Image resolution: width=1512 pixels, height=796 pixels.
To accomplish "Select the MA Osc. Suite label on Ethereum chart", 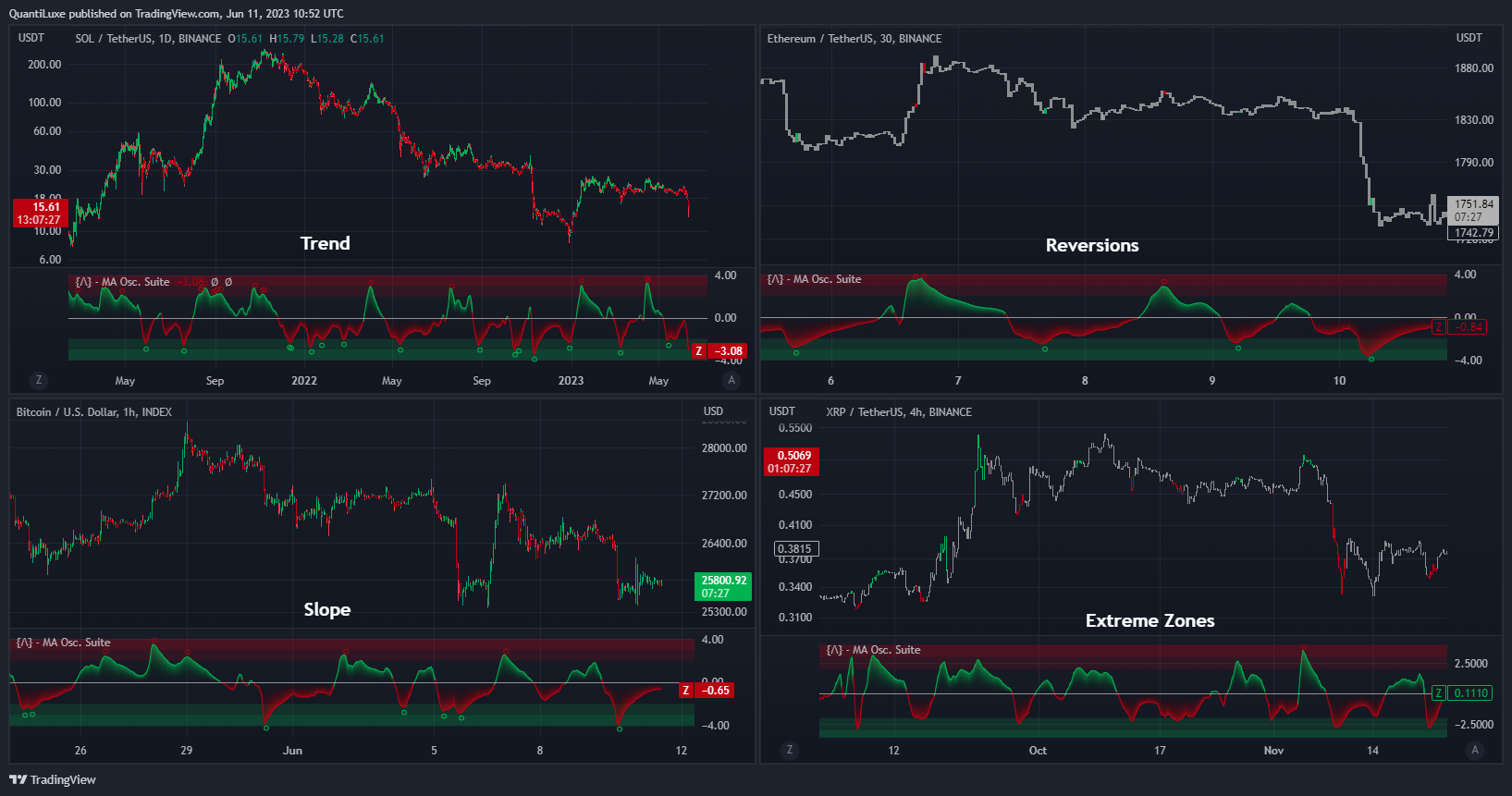I will (x=814, y=279).
